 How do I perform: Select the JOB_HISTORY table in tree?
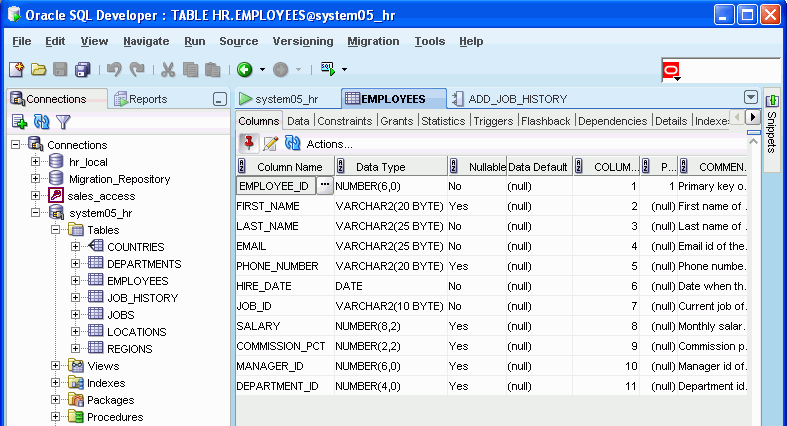pos(142,298)
